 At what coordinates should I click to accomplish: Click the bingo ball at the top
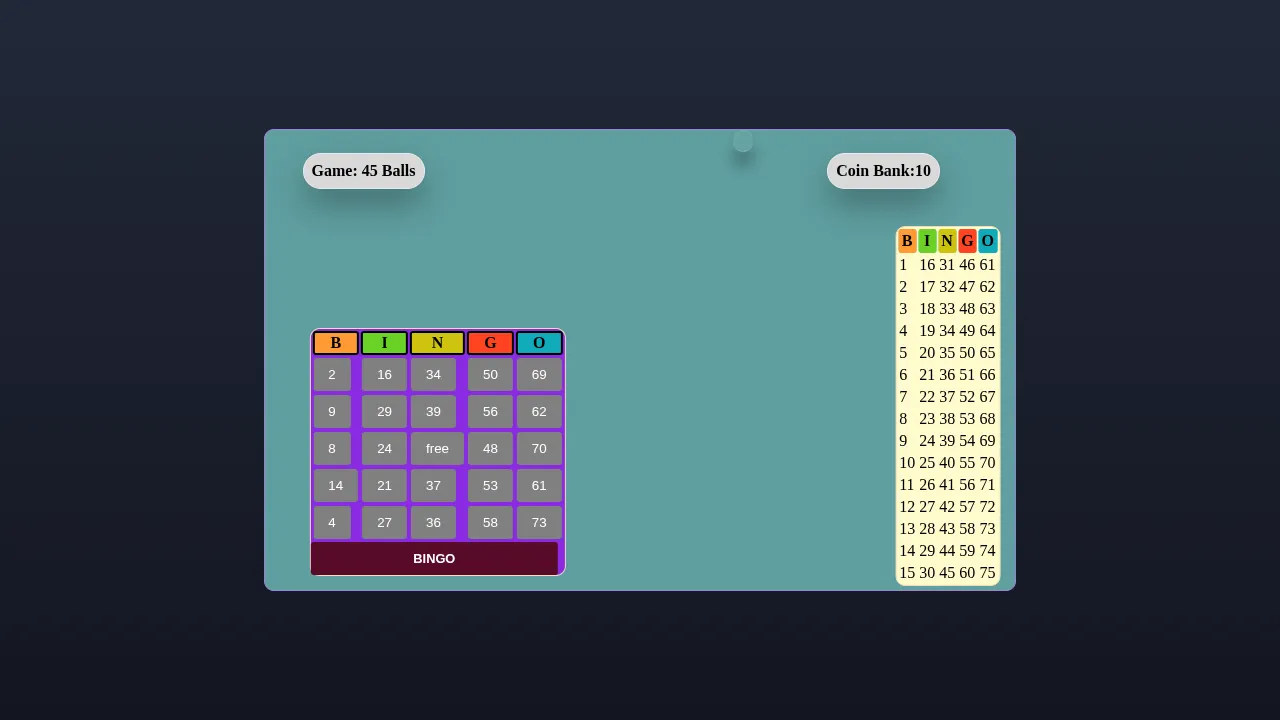[x=743, y=141]
